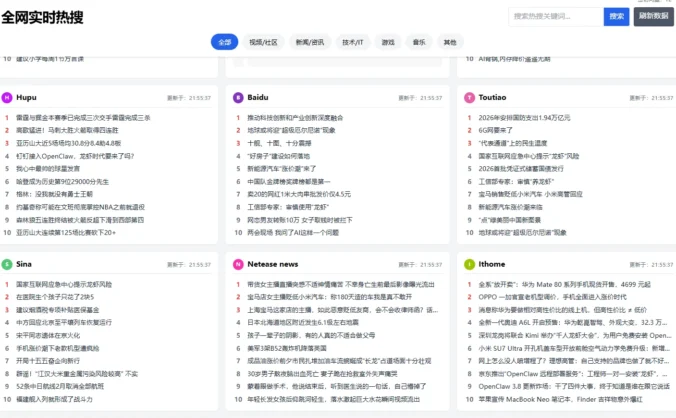
Task: Open Ithome item 京东推出"OpenClaw 远程部署服务"
Action: (x=573, y=374)
